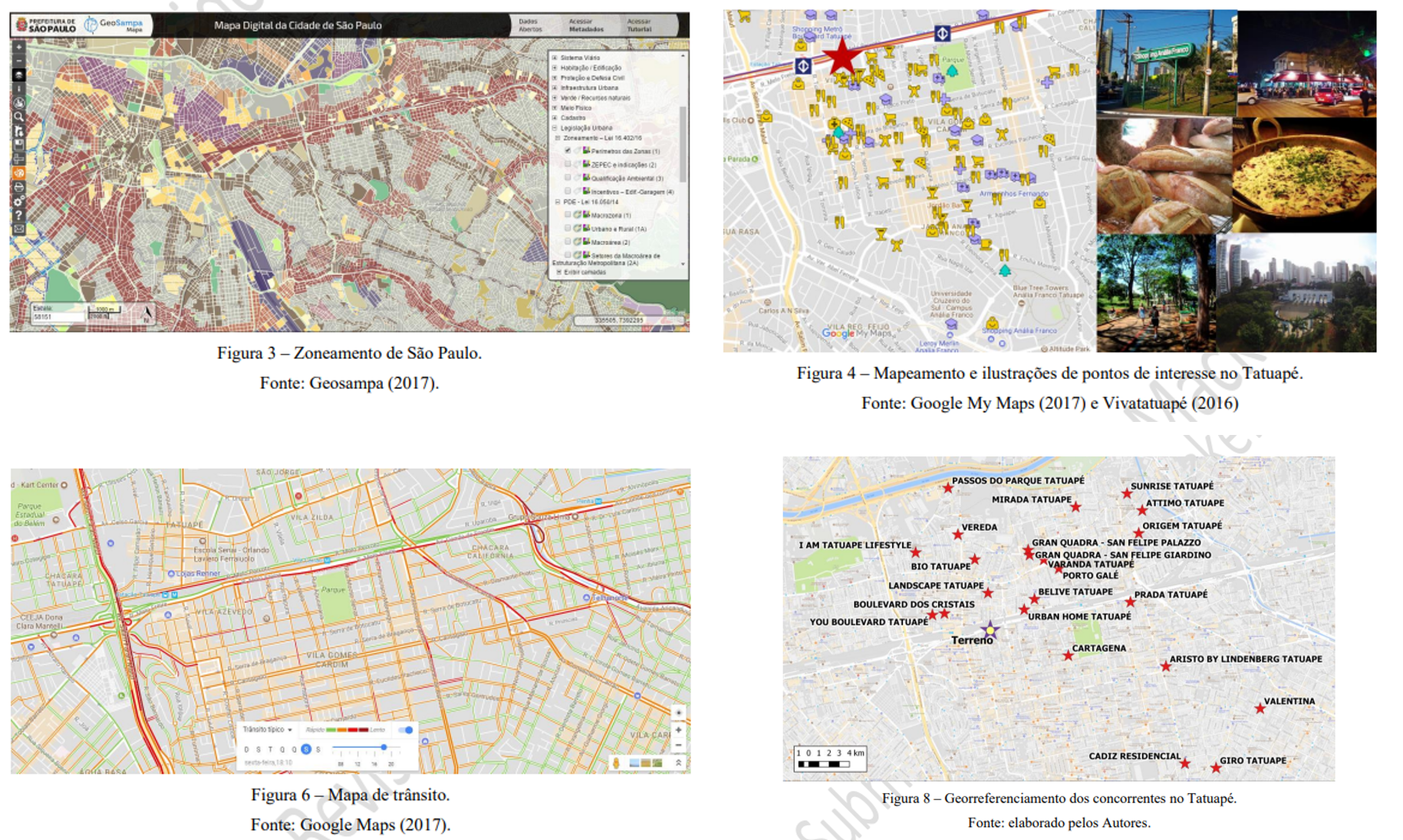
Task: Open the Acessar Metadados tab
Action: [585, 25]
